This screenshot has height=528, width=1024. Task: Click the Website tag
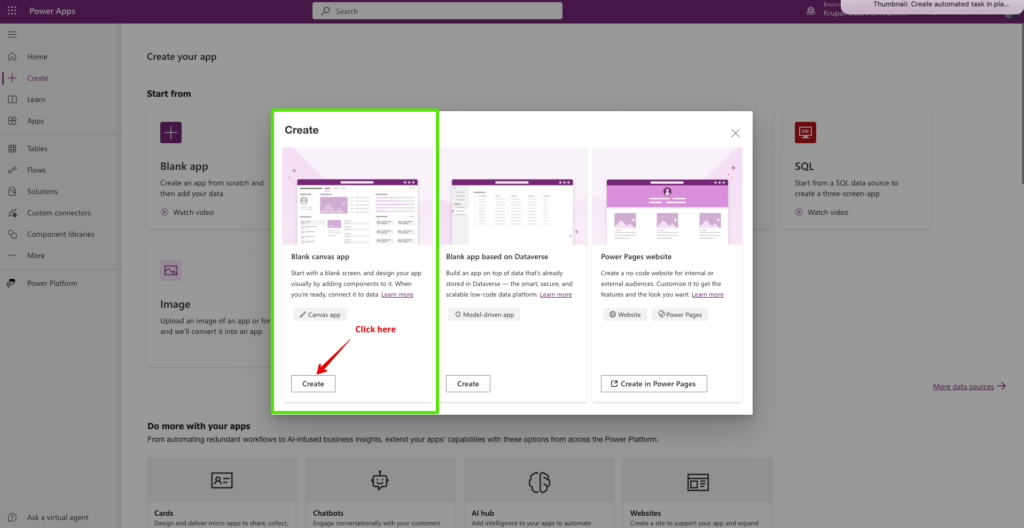click(x=625, y=314)
